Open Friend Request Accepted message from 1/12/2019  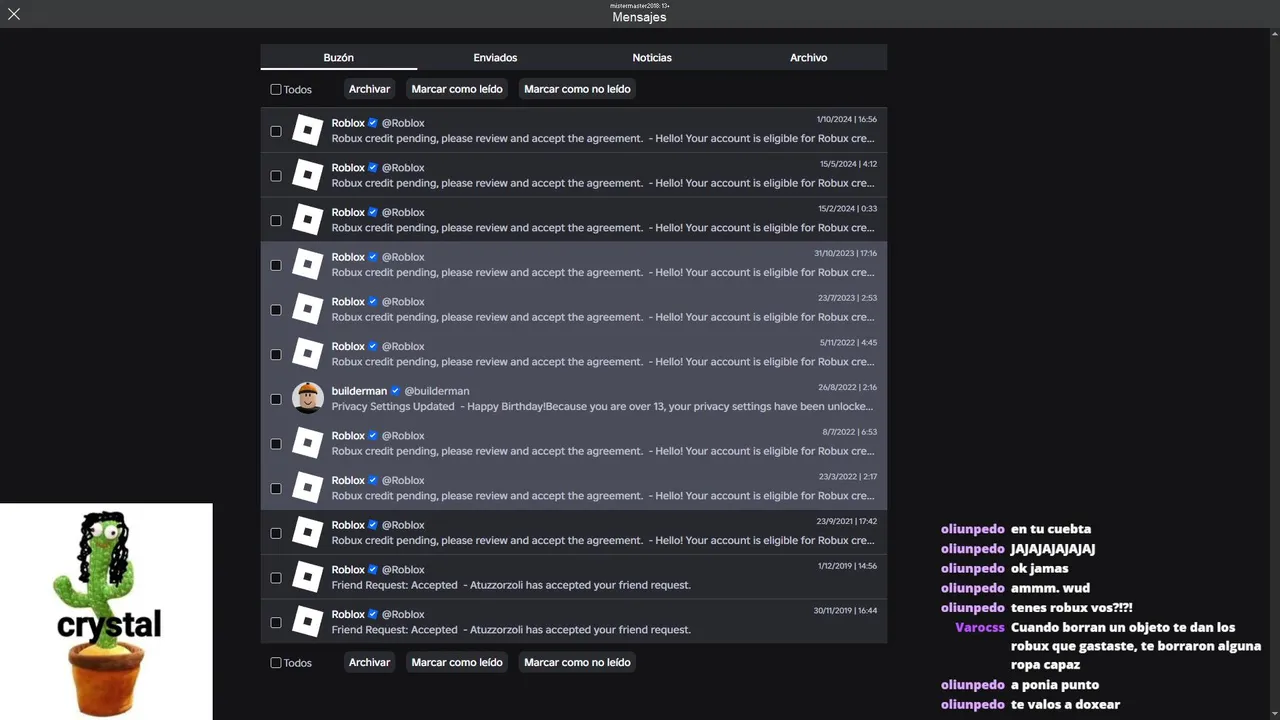pos(574,577)
